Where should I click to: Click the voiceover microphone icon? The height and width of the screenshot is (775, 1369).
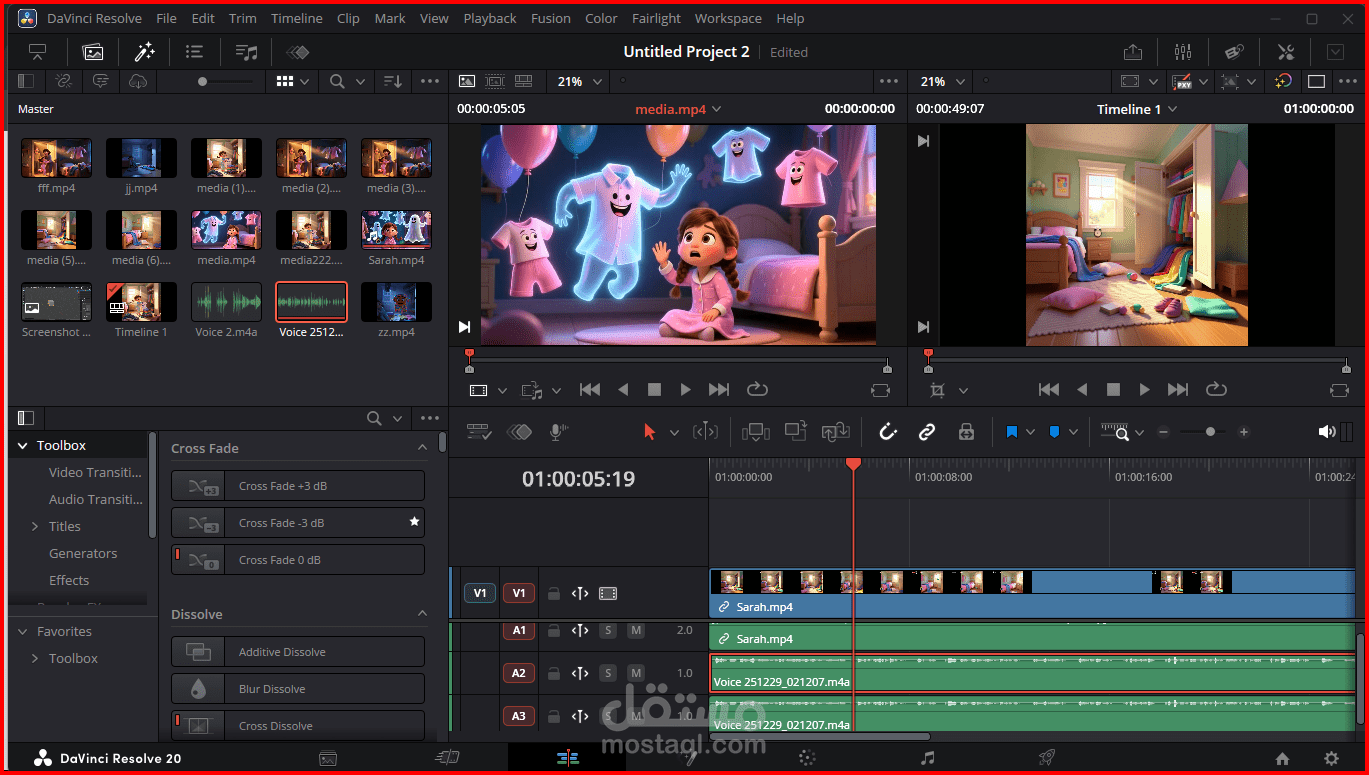coord(557,432)
